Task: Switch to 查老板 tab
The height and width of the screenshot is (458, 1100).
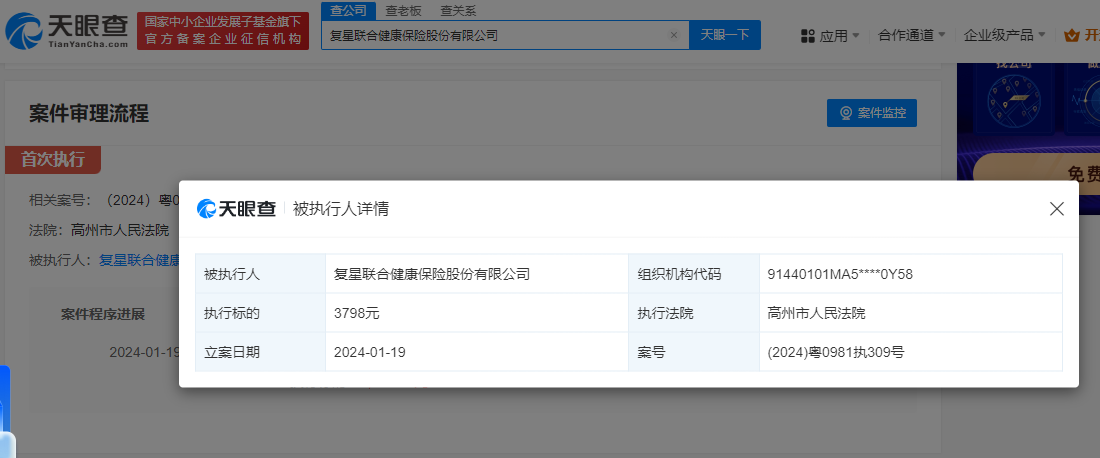Action: pos(404,11)
